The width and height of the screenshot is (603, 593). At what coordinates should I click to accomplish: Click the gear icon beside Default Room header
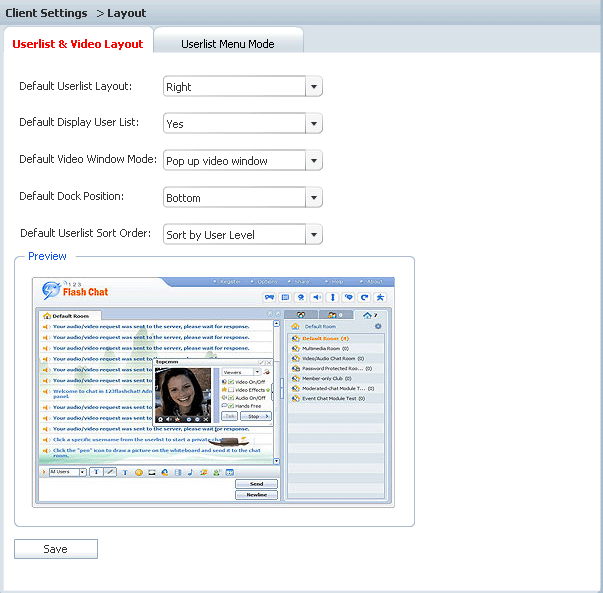[377, 327]
